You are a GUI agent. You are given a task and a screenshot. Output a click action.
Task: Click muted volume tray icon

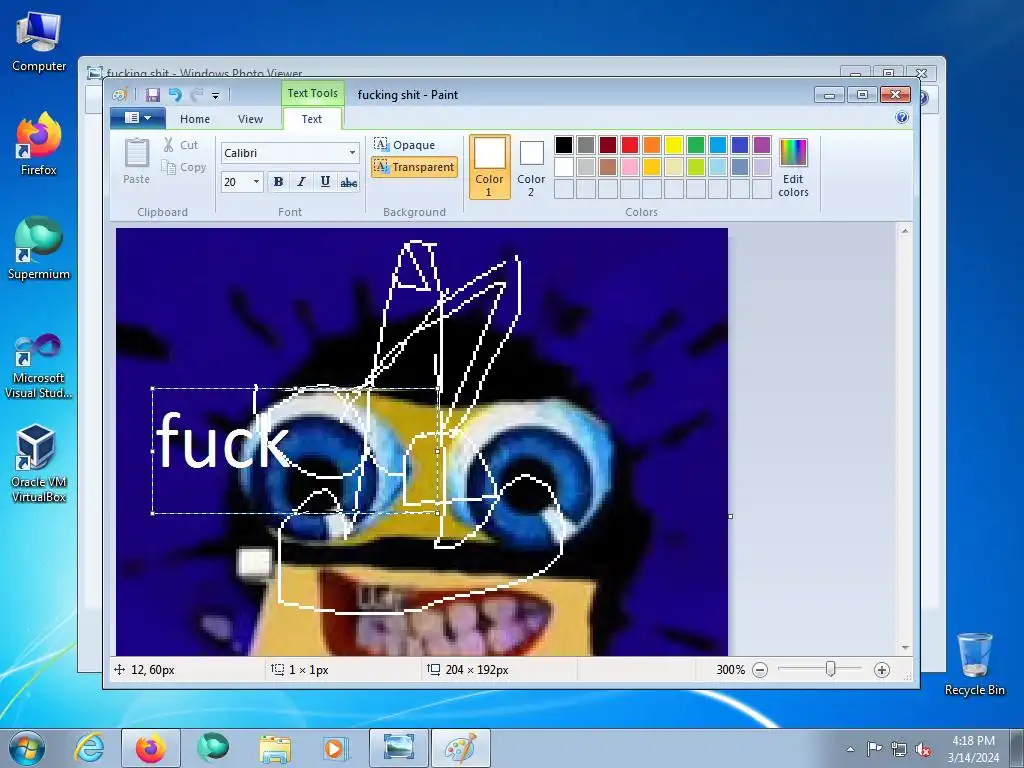click(923, 750)
